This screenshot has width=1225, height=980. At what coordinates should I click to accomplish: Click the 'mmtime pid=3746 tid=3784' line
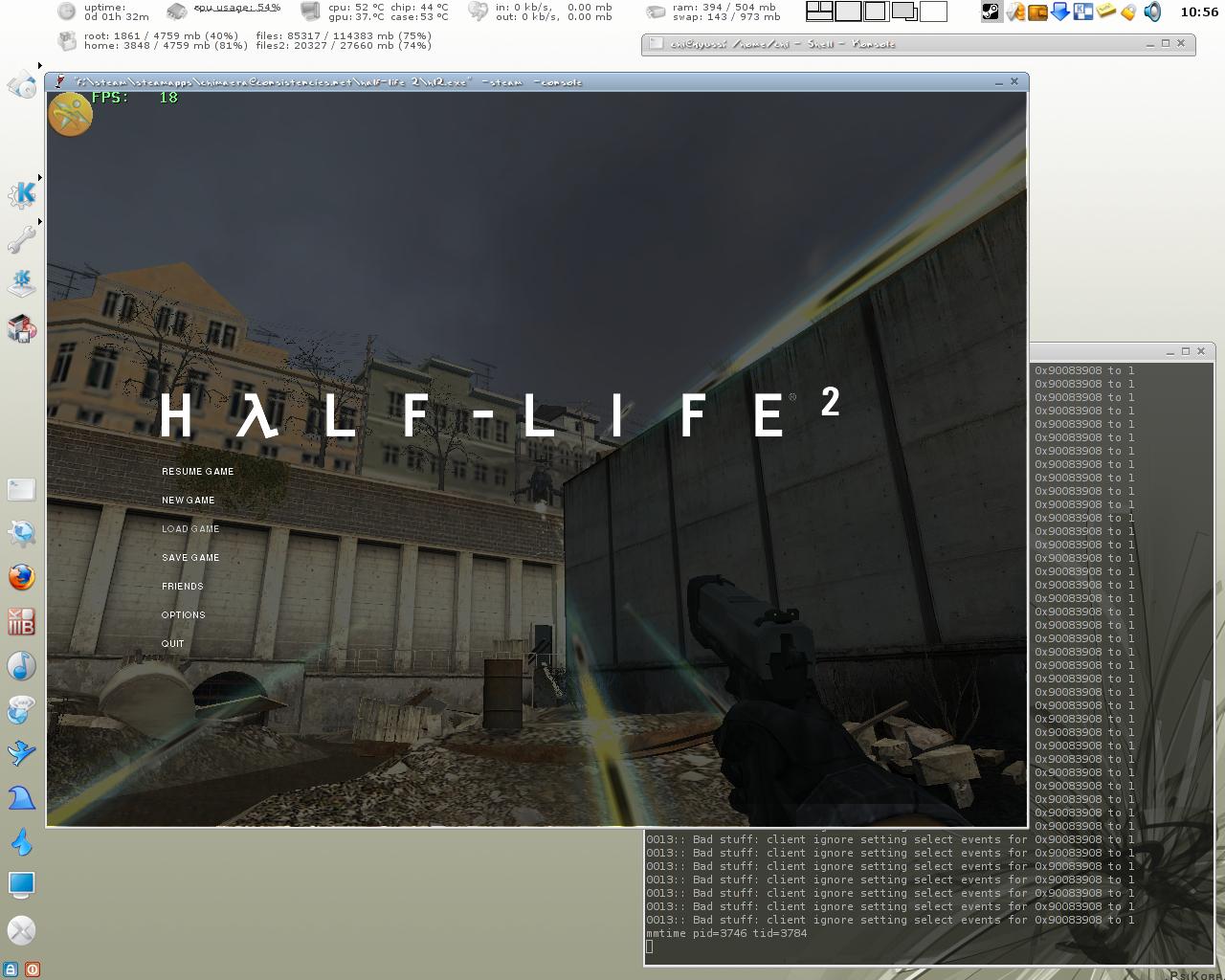click(x=726, y=933)
